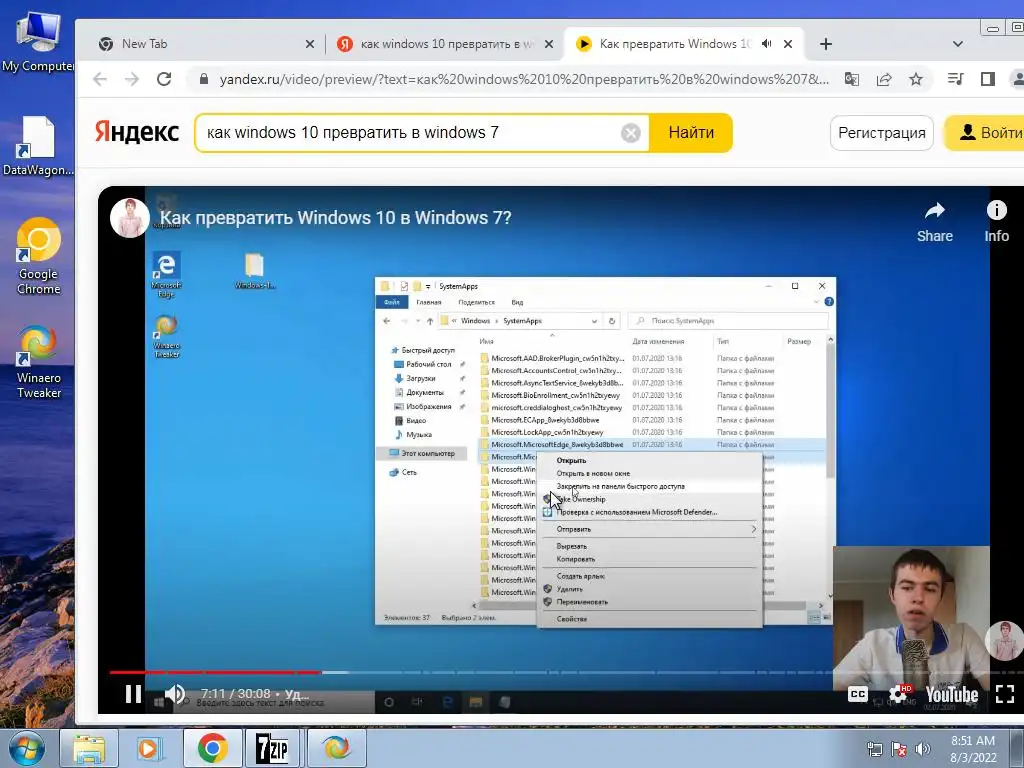Launch Winaero Tweaker from the desktop

(x=39, y=362)
